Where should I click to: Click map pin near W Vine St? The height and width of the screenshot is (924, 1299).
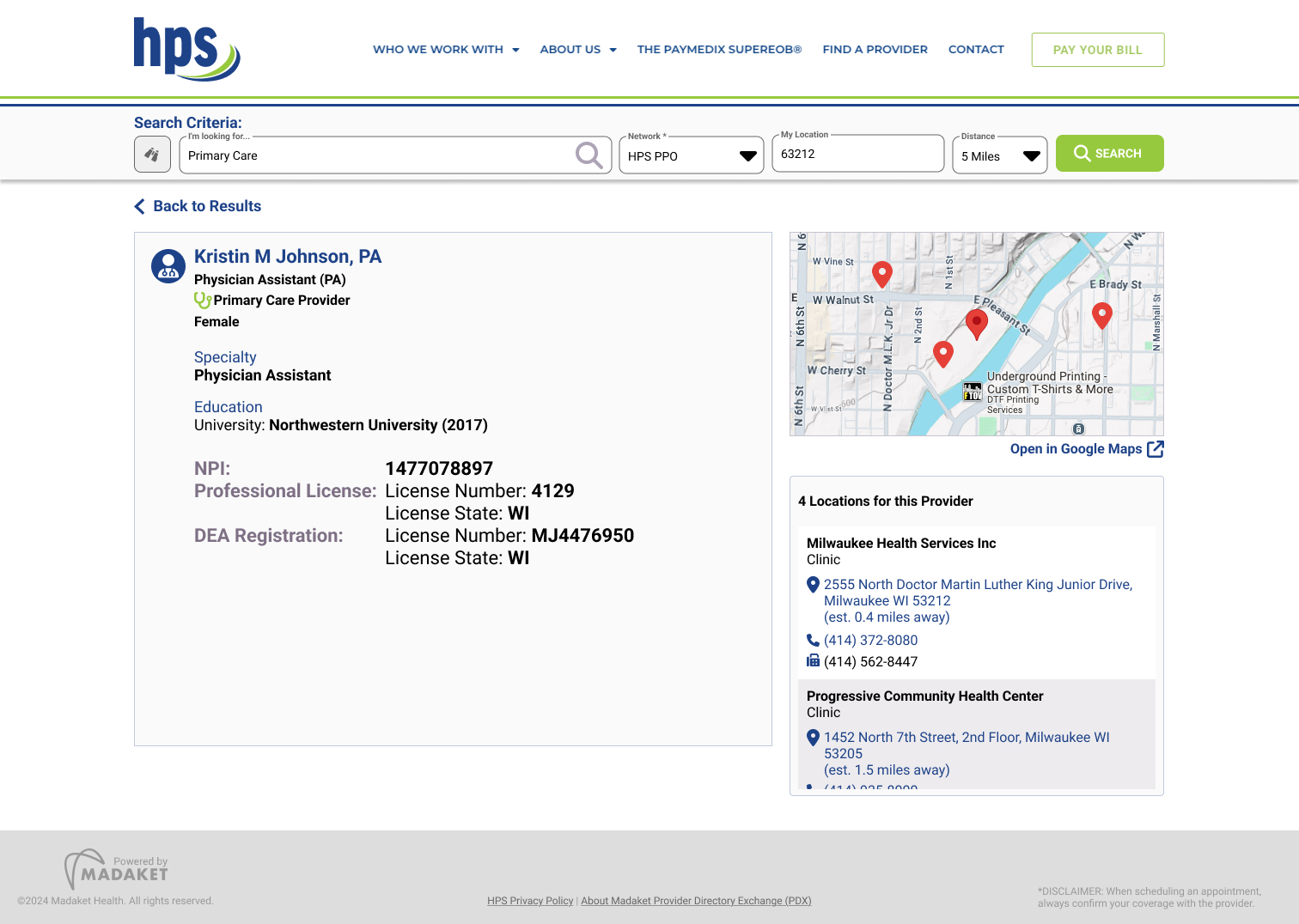click(x=882, y=275)
